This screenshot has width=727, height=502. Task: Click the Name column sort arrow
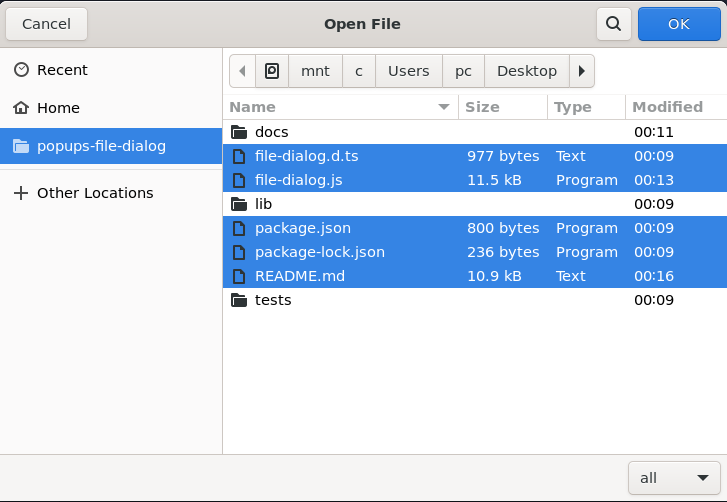click(x=444, y=107)
